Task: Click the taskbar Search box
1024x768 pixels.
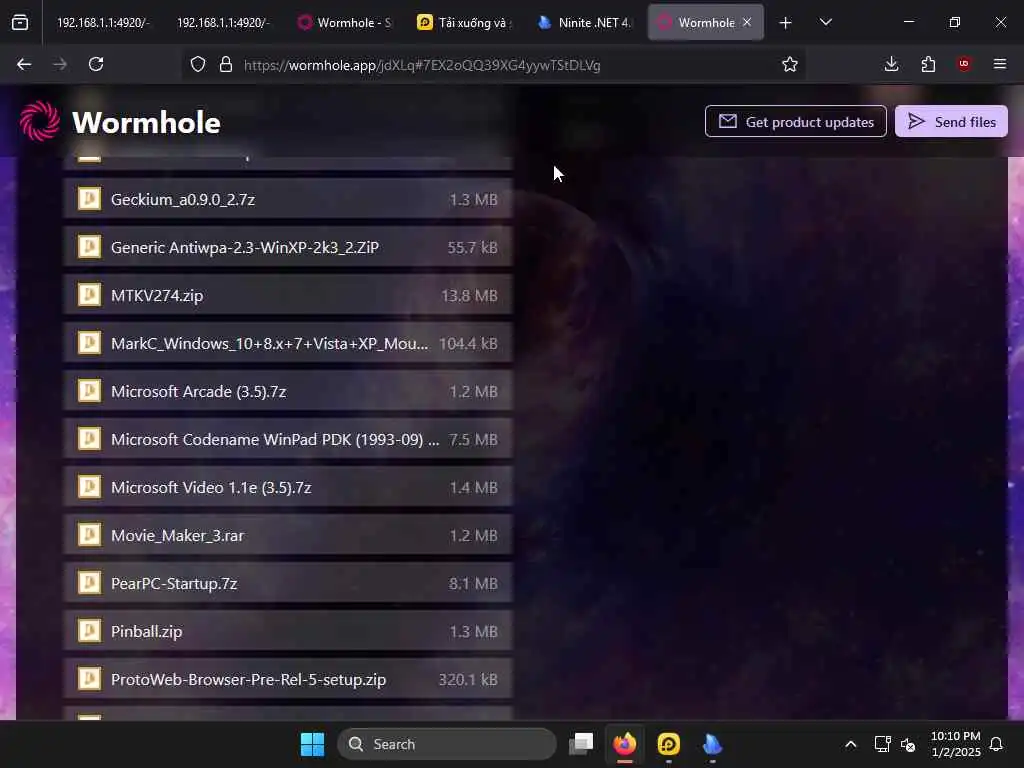Action: pyautogui.click(x=447, y=744)
